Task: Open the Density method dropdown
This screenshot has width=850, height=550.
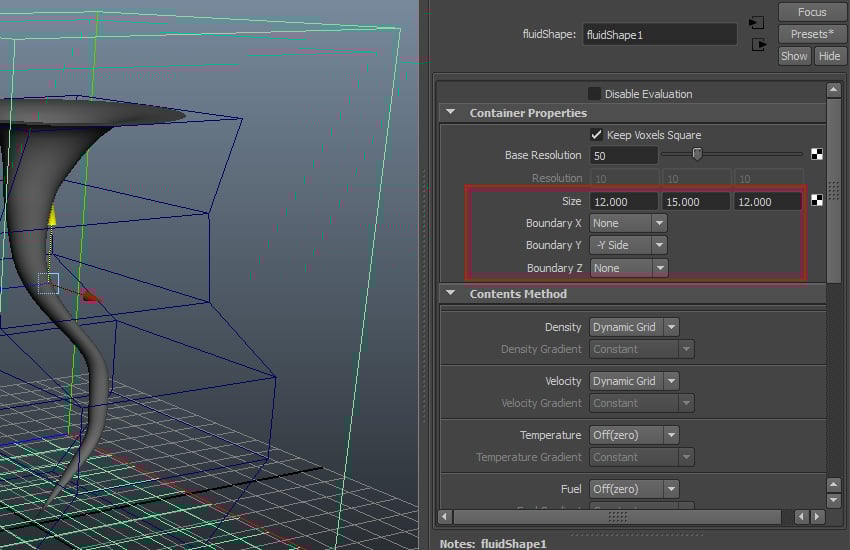Action: click(634, 327)
